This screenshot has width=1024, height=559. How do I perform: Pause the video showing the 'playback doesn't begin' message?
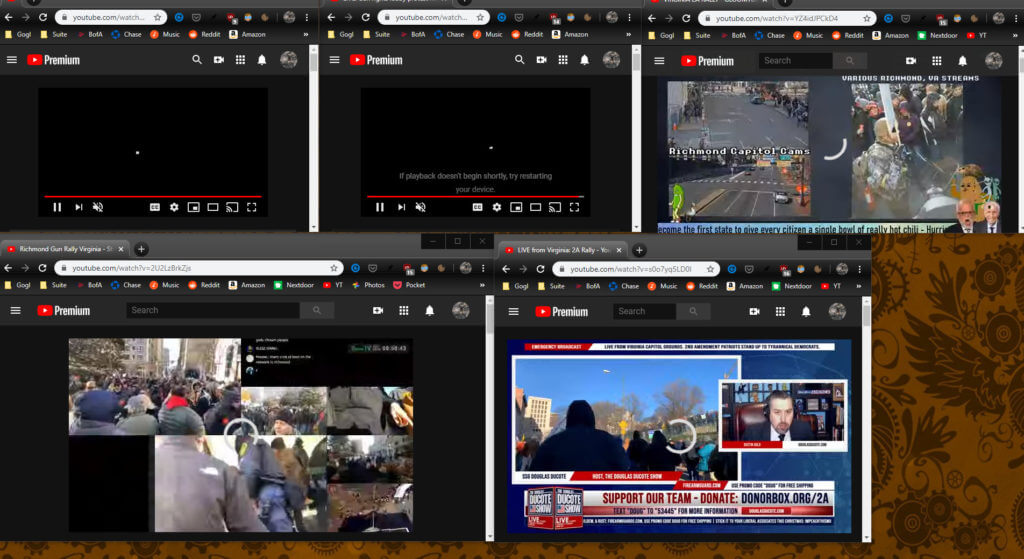(380, 207)
